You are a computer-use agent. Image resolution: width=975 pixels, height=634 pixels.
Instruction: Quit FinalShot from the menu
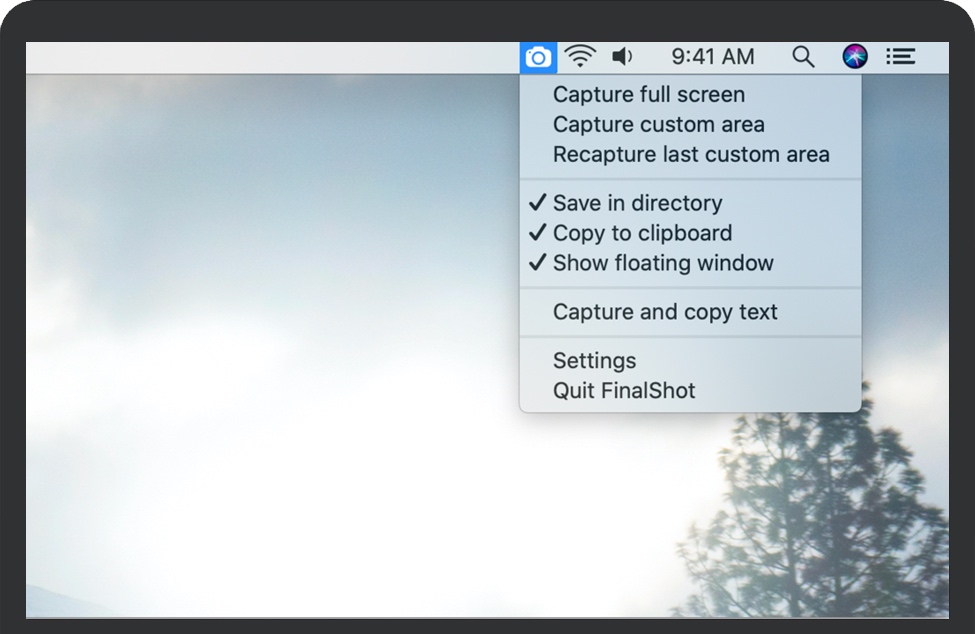pyautogui.click(x=624, y=391)
